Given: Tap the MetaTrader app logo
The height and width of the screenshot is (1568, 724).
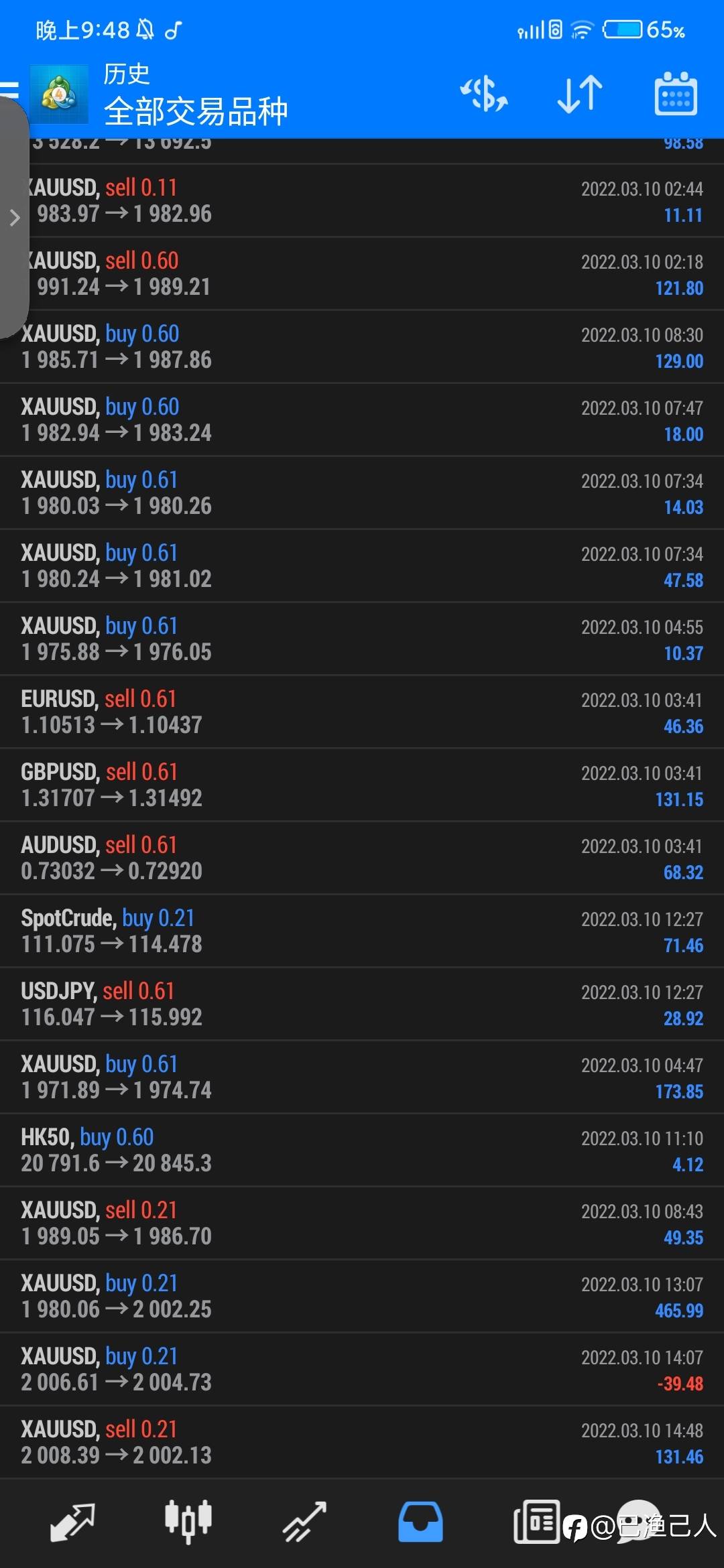Looking at the screenshot, I should click(x=59, y=94).
